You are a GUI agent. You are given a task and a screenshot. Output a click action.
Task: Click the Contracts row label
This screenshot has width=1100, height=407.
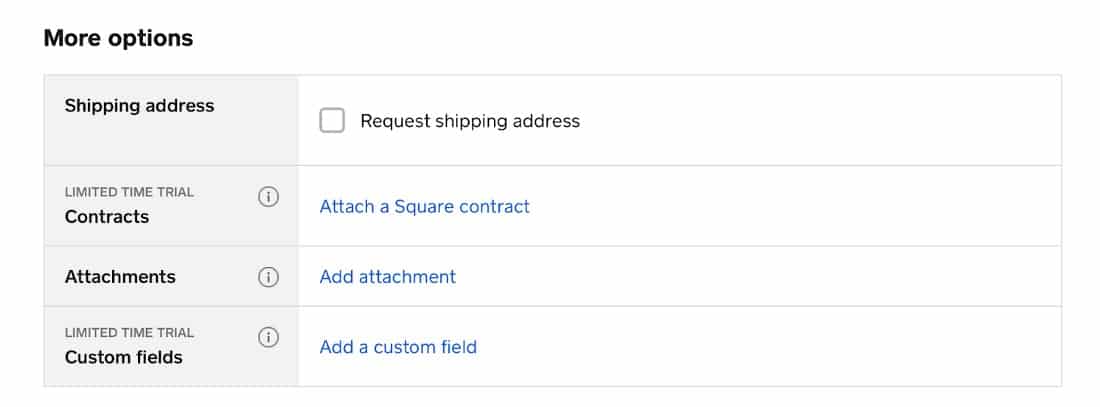[107, 217]
